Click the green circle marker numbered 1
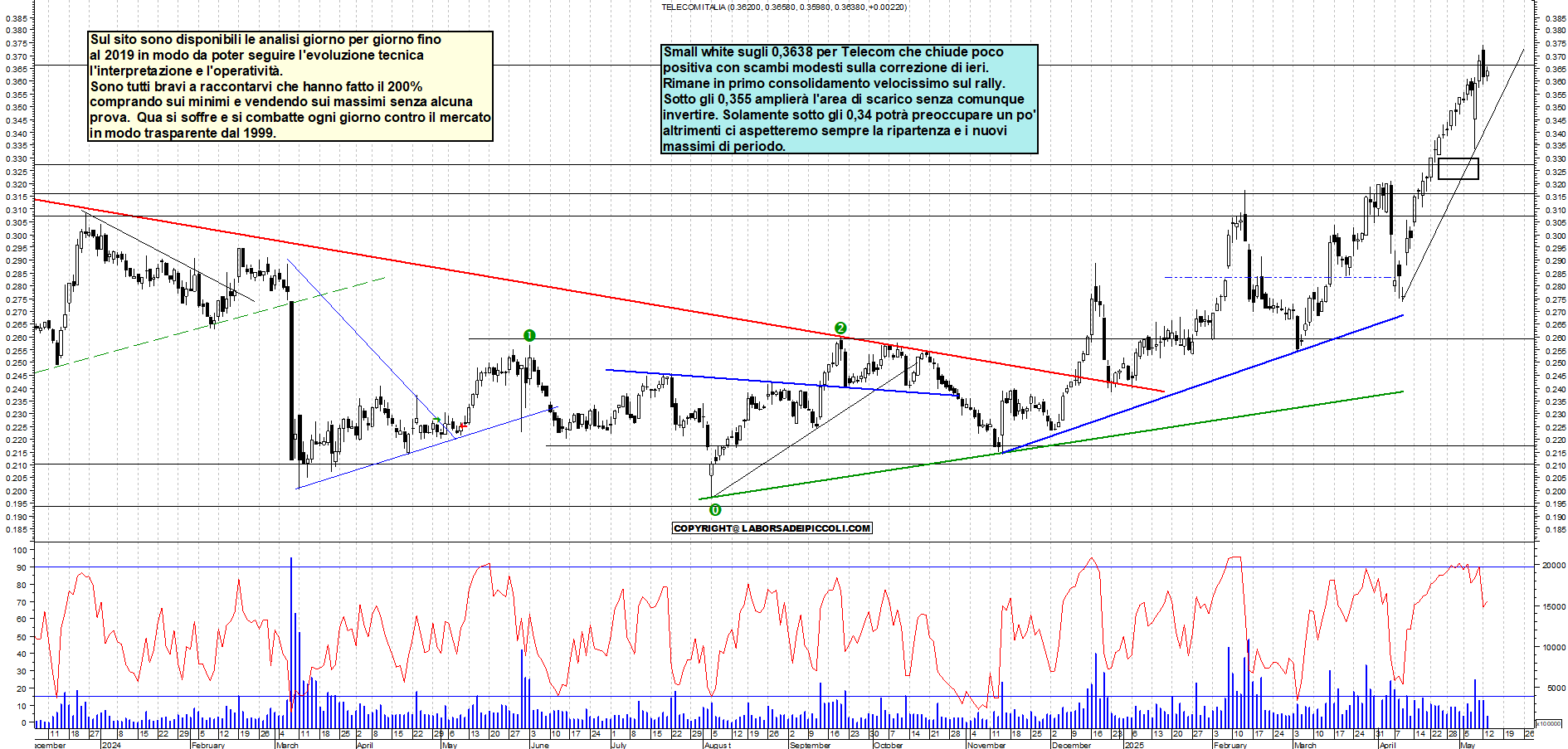Screen dimensions: 1568x749 click(529, 335)
